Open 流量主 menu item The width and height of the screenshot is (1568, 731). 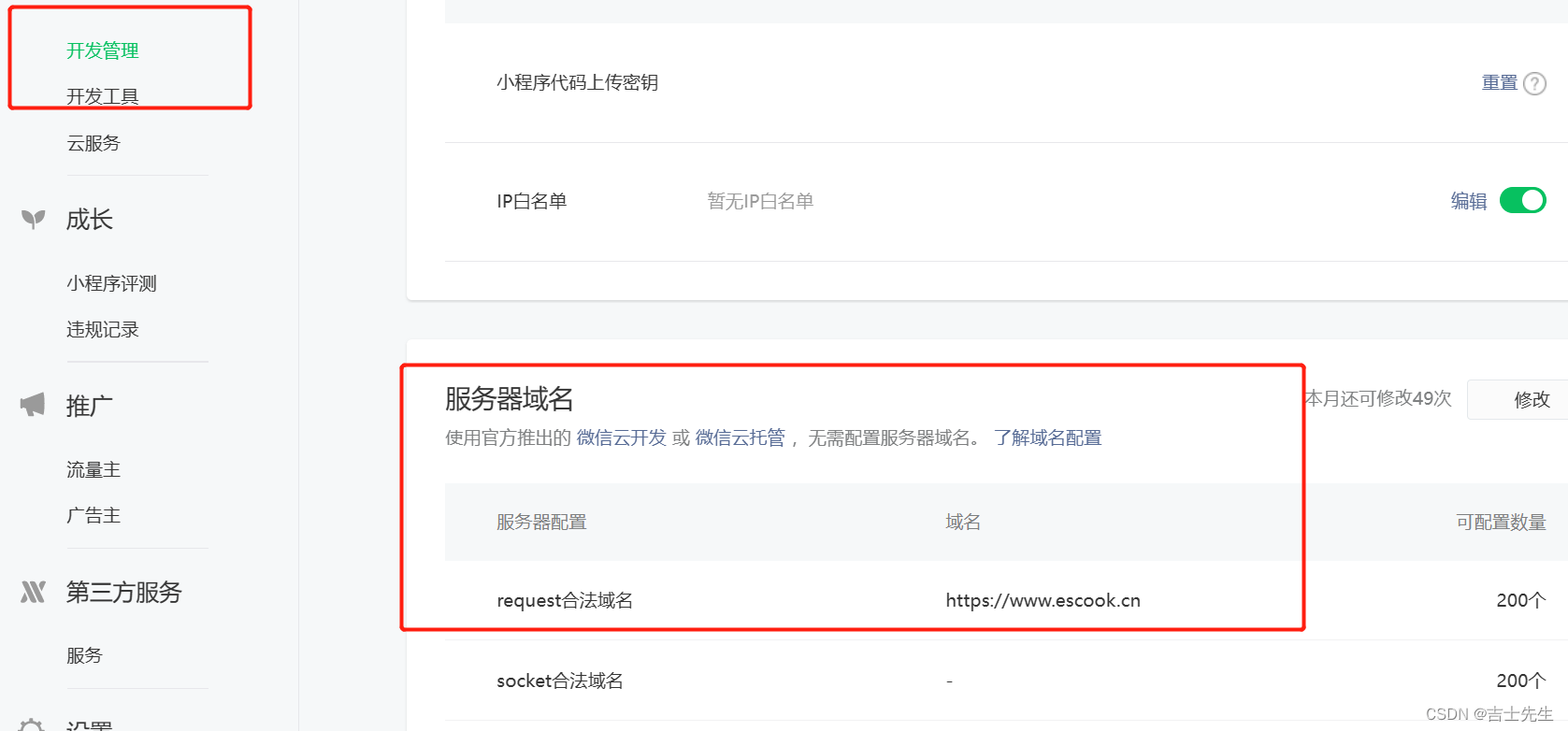[x=94, y=469]
